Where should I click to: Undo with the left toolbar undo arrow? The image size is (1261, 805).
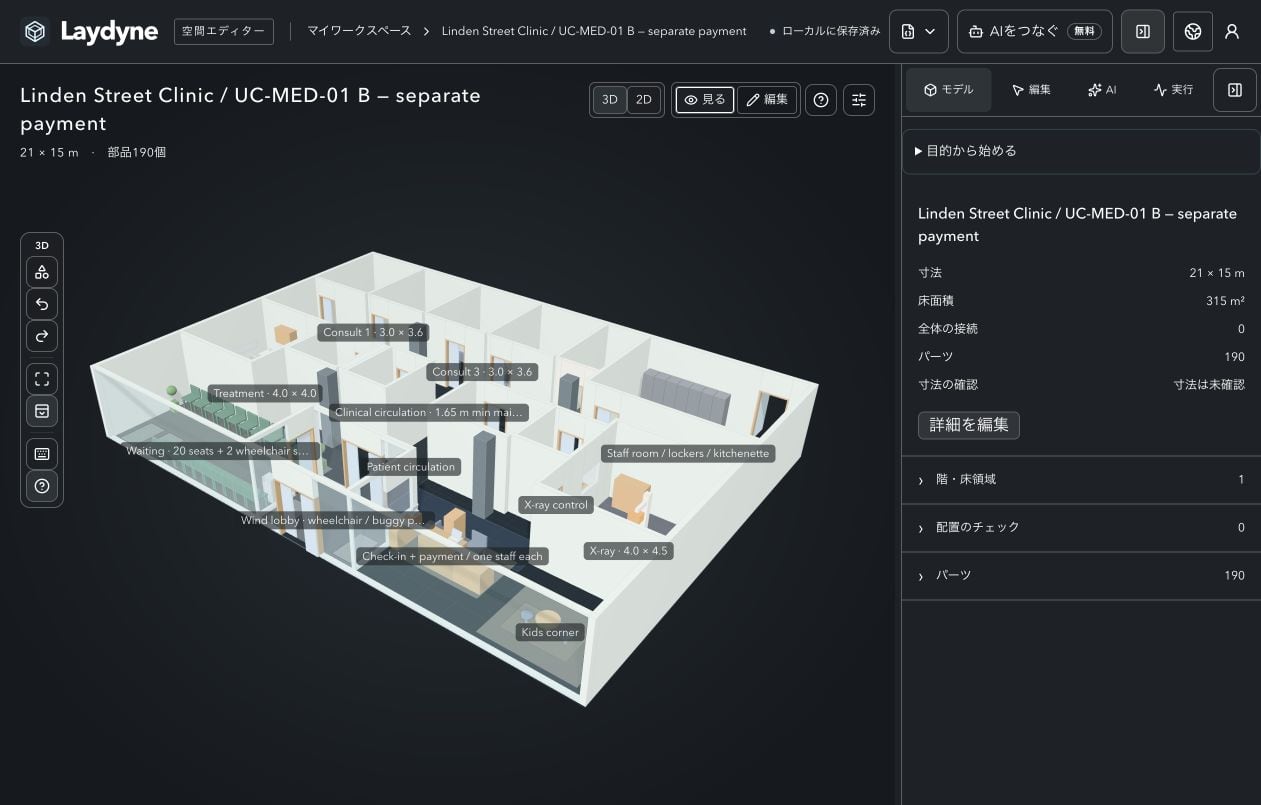point(42,304)
